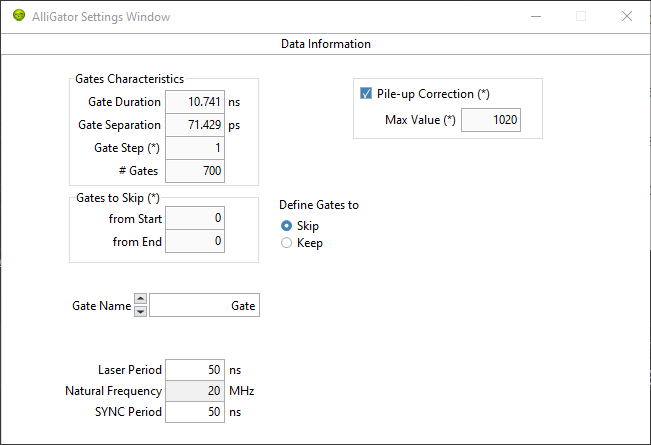Click Gate Name increment arrow
Viewport: 651px width, 445px height.
[x=141, y=298]
